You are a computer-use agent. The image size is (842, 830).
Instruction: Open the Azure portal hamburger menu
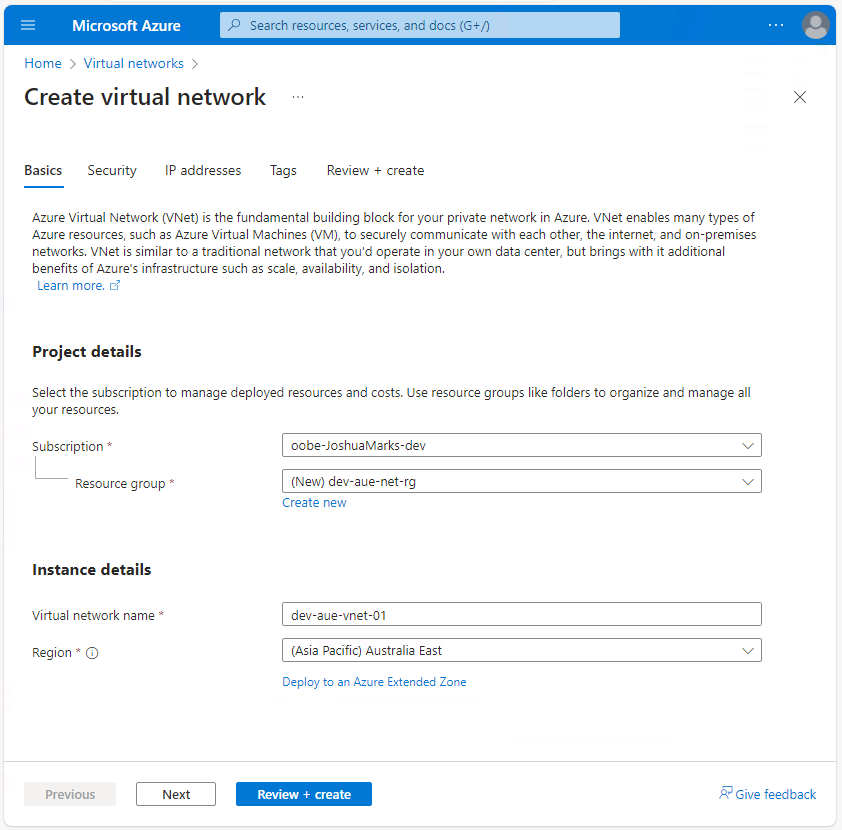click(x=27, y=24)
